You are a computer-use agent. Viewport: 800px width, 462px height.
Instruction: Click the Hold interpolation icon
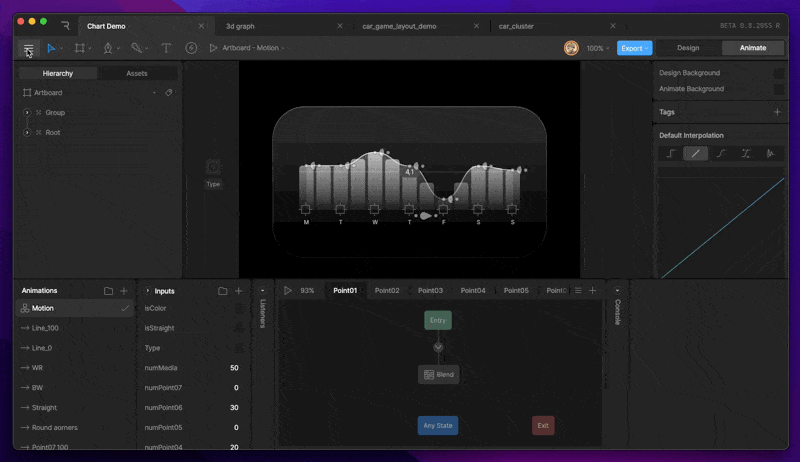pos(672,153)
